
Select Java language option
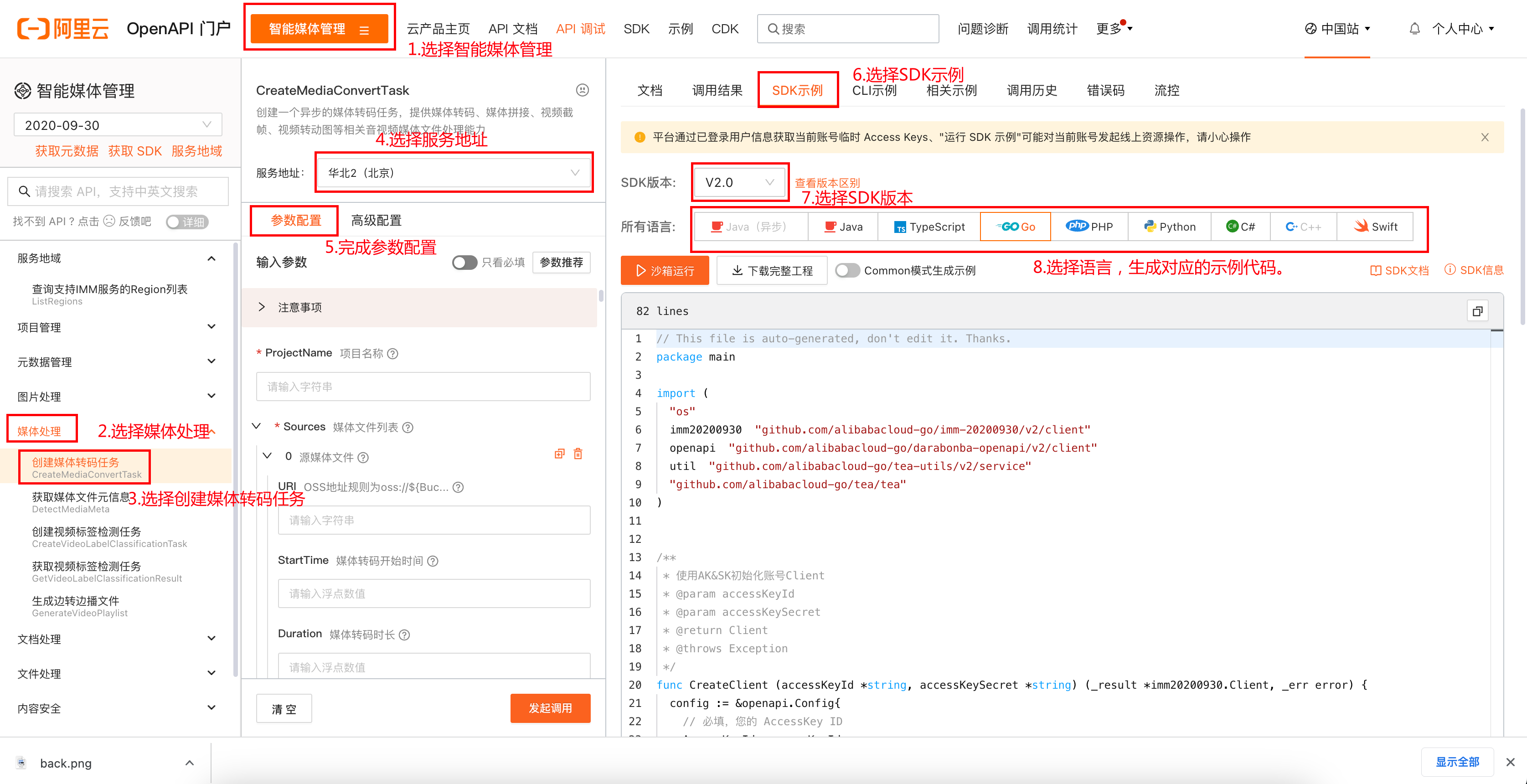click(x=844, y=227)
